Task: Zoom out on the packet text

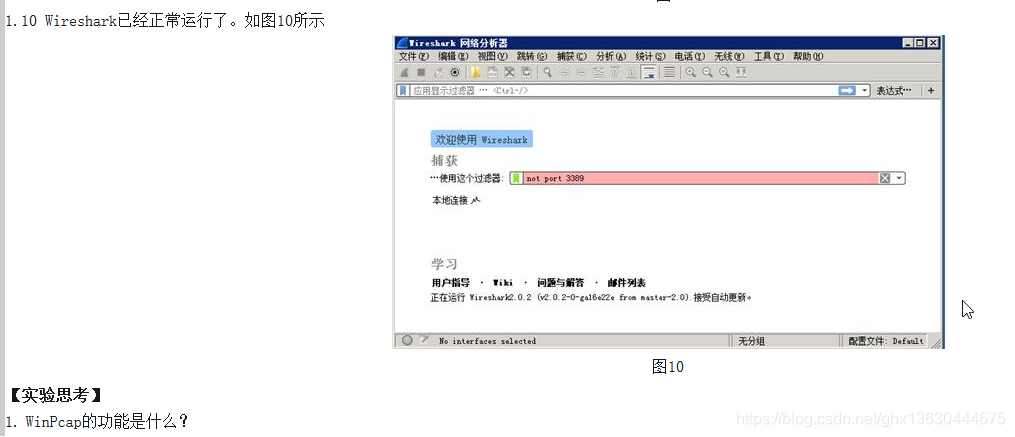Action: 708,73
